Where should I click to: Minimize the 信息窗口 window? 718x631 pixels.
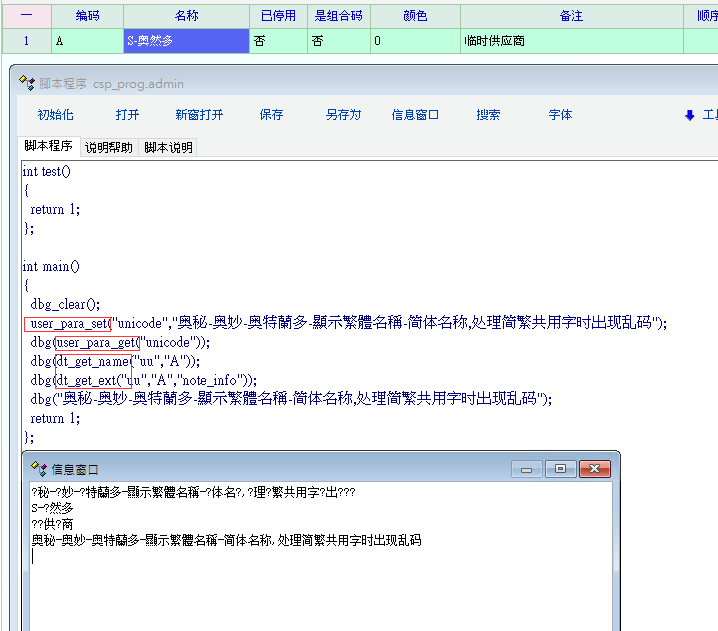[x=526, y=469]
